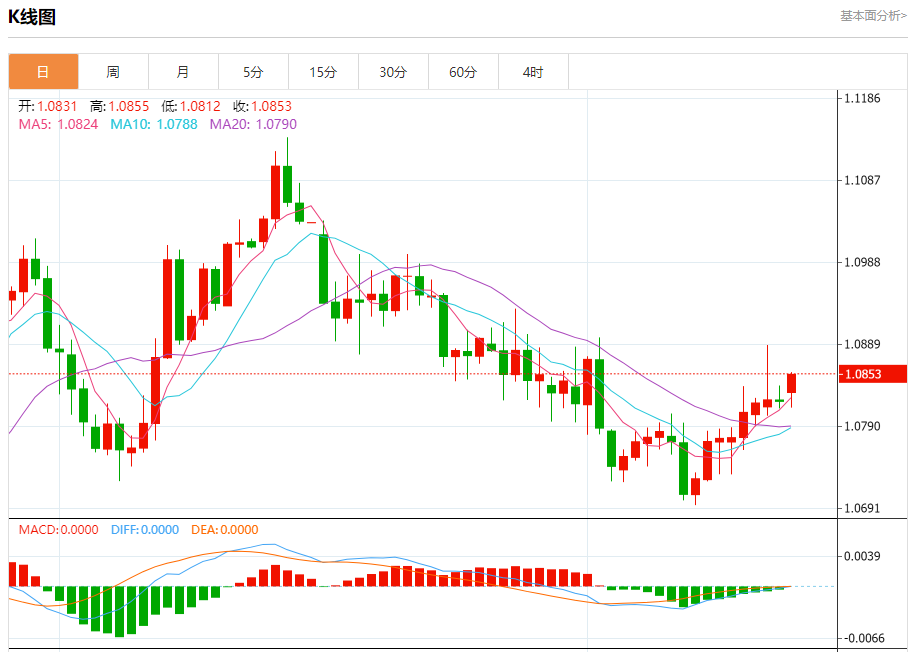Viewport: 916px width, 652px height.
Task: Click the 1.1186 price axis label
Action: [861, 98]
